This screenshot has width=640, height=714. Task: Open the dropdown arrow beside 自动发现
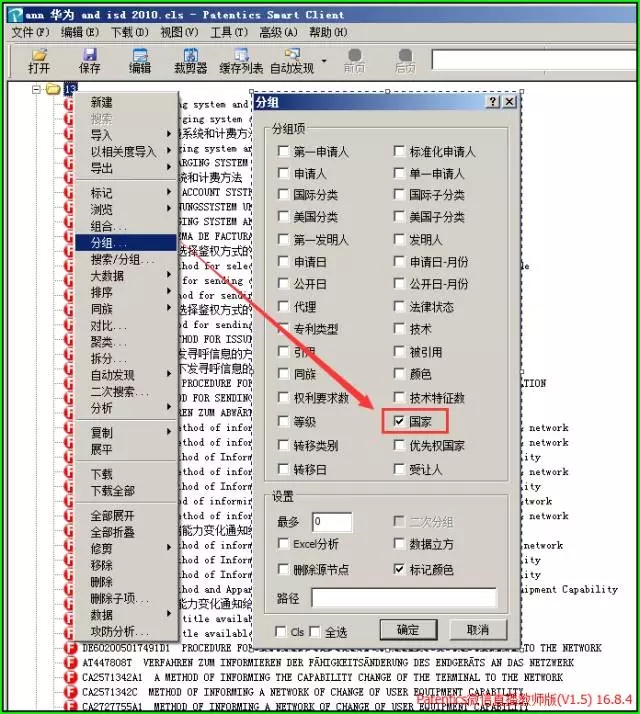324,68
